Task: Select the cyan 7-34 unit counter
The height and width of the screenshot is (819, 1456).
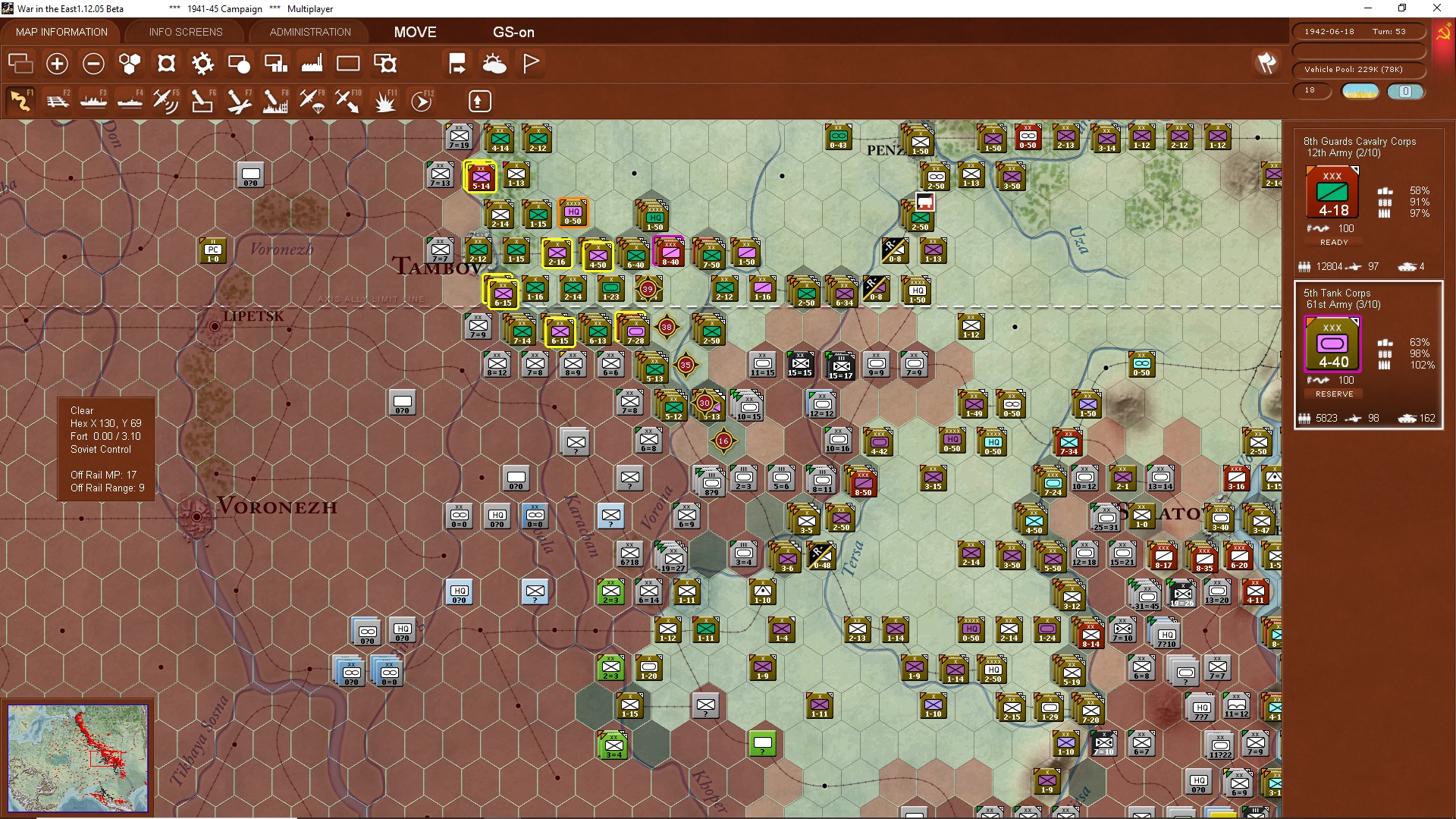Action: (x=1068, y=442)
